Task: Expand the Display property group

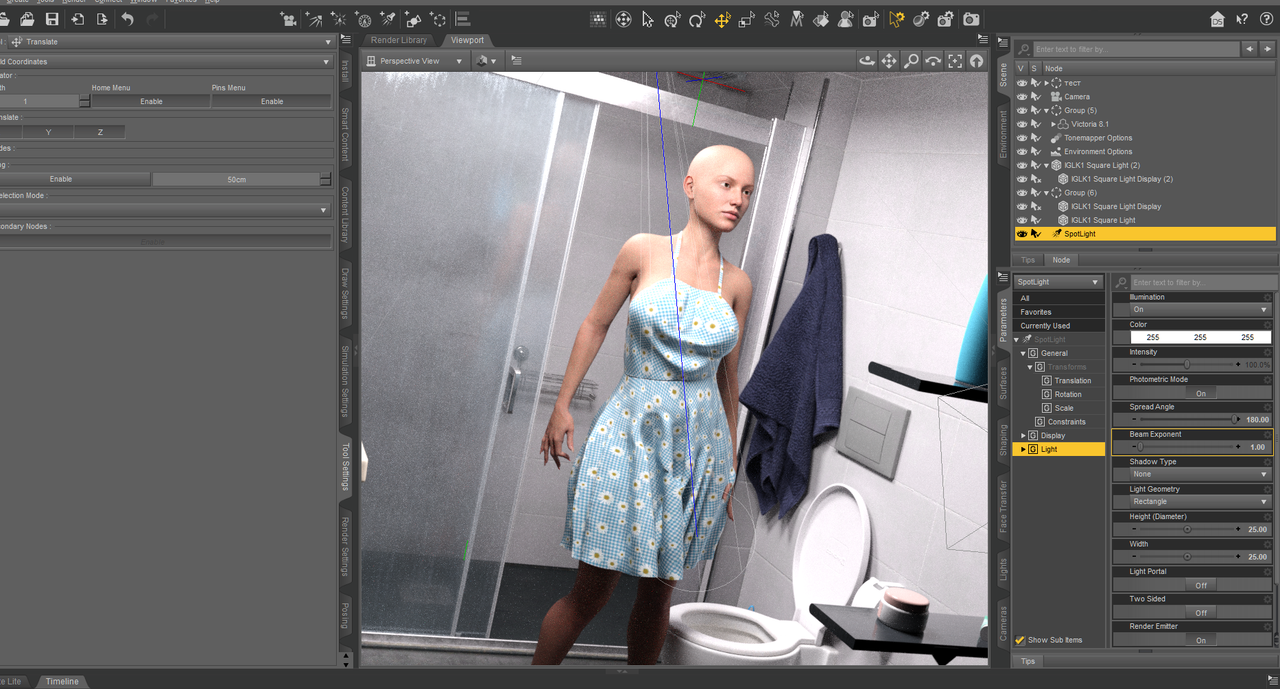Action: 1023,436
